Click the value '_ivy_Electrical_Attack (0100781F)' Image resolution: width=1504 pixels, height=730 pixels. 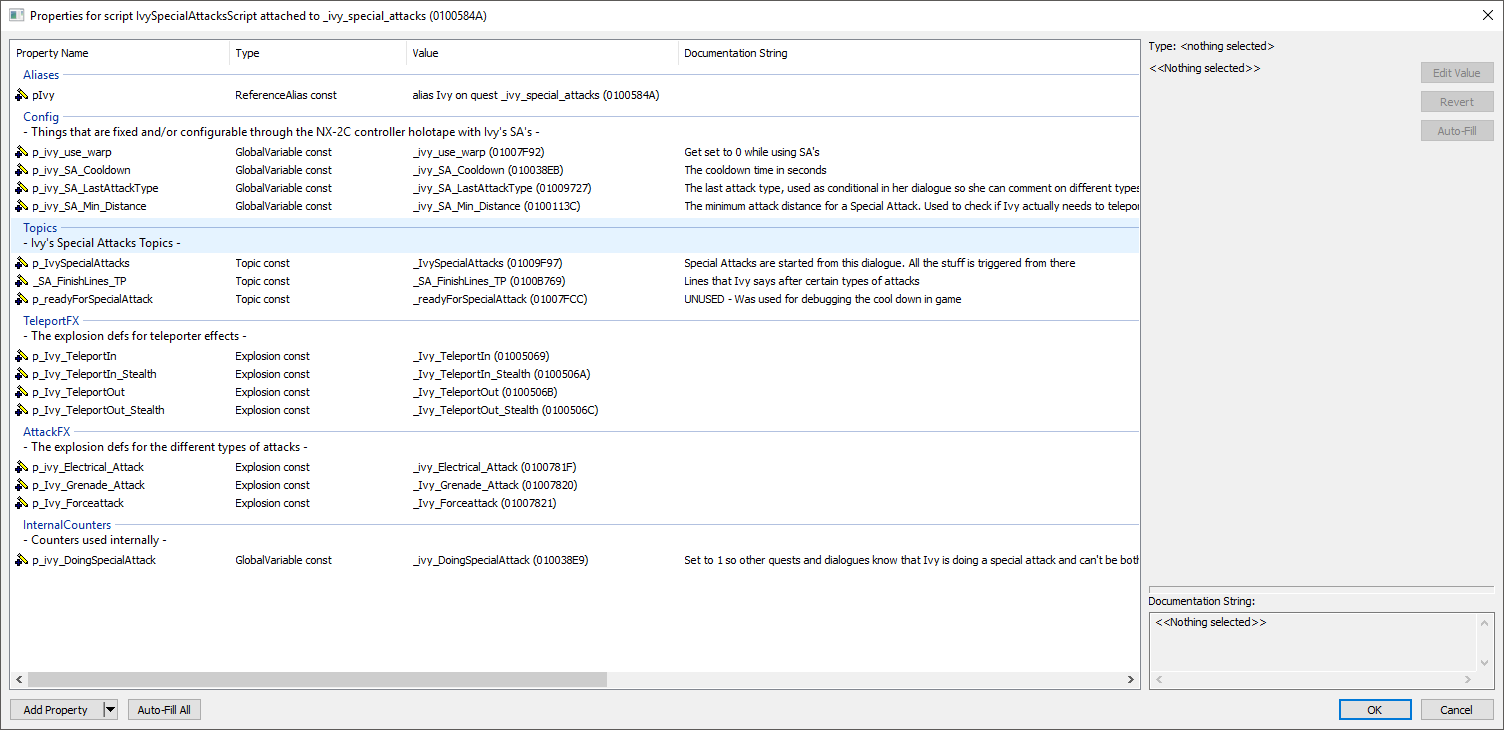(494, 467)
